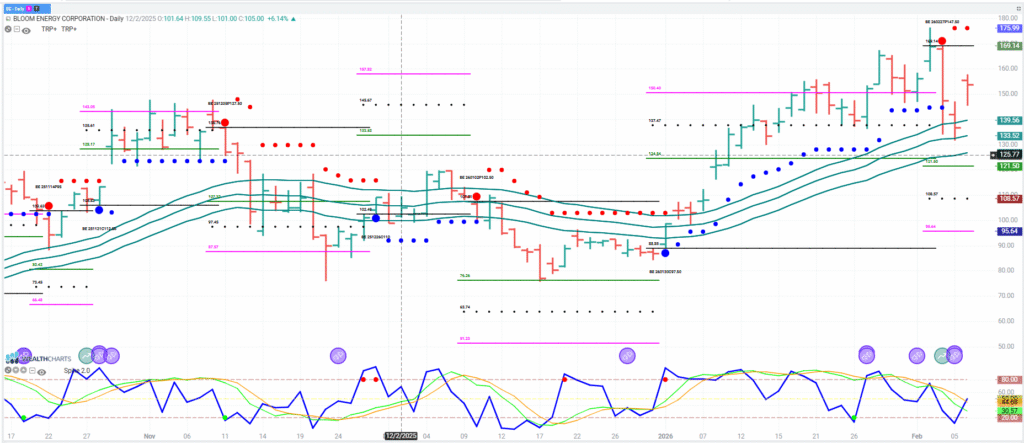Click the Spike 2.0 oscillator label
The height and width of the screenshot is (443, 1024).
[77, 370]
